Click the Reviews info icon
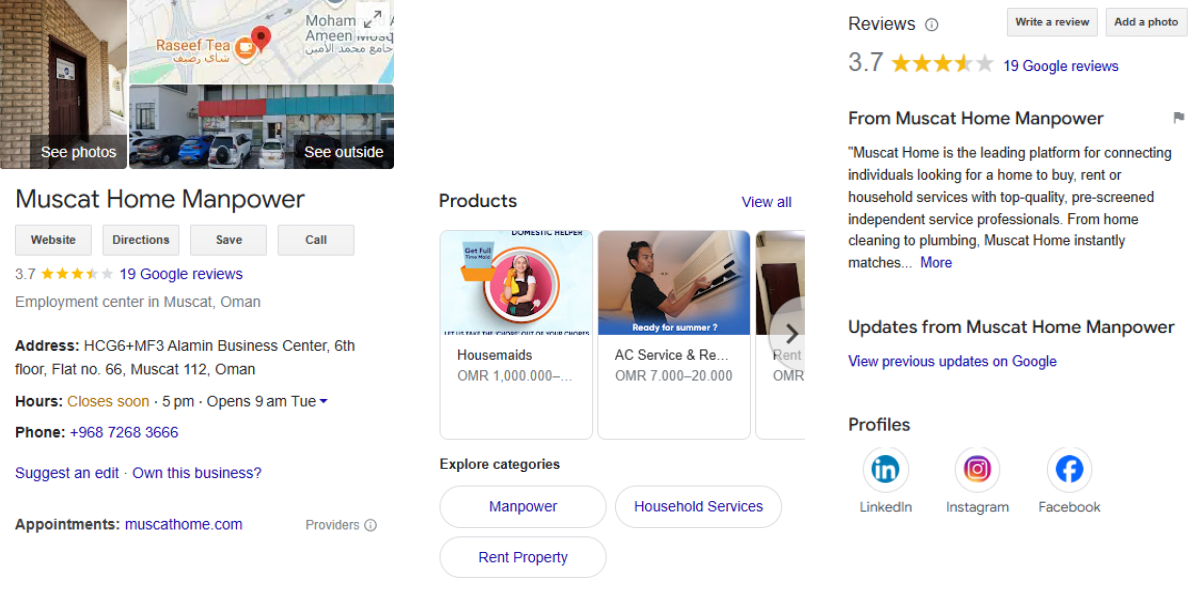Screen dimensions: 1200x600 point(932,24)
